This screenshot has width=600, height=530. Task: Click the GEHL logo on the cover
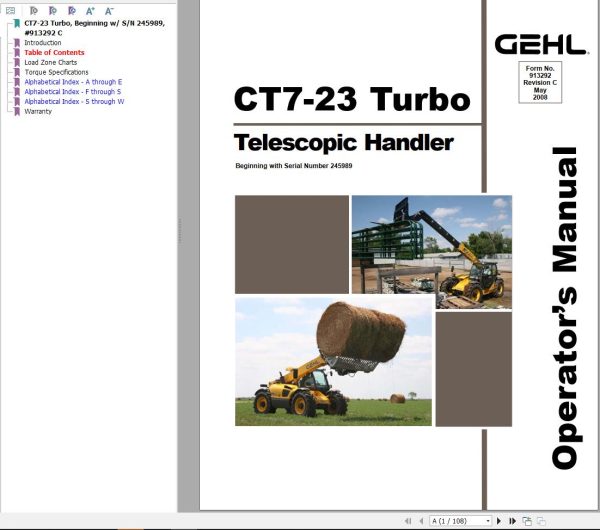pos(540,44)
